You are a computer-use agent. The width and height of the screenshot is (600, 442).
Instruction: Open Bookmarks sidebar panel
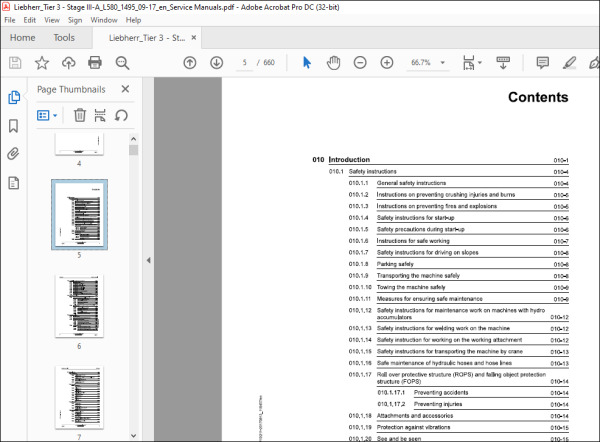click(x=13, y=126)
